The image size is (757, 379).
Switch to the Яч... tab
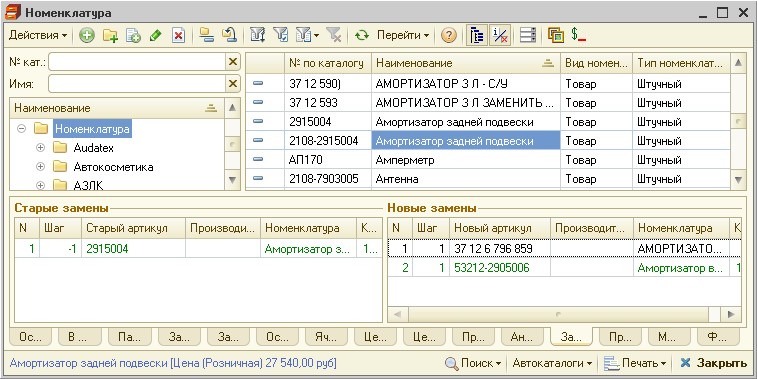pyautogui.click(x=325, y=337)
